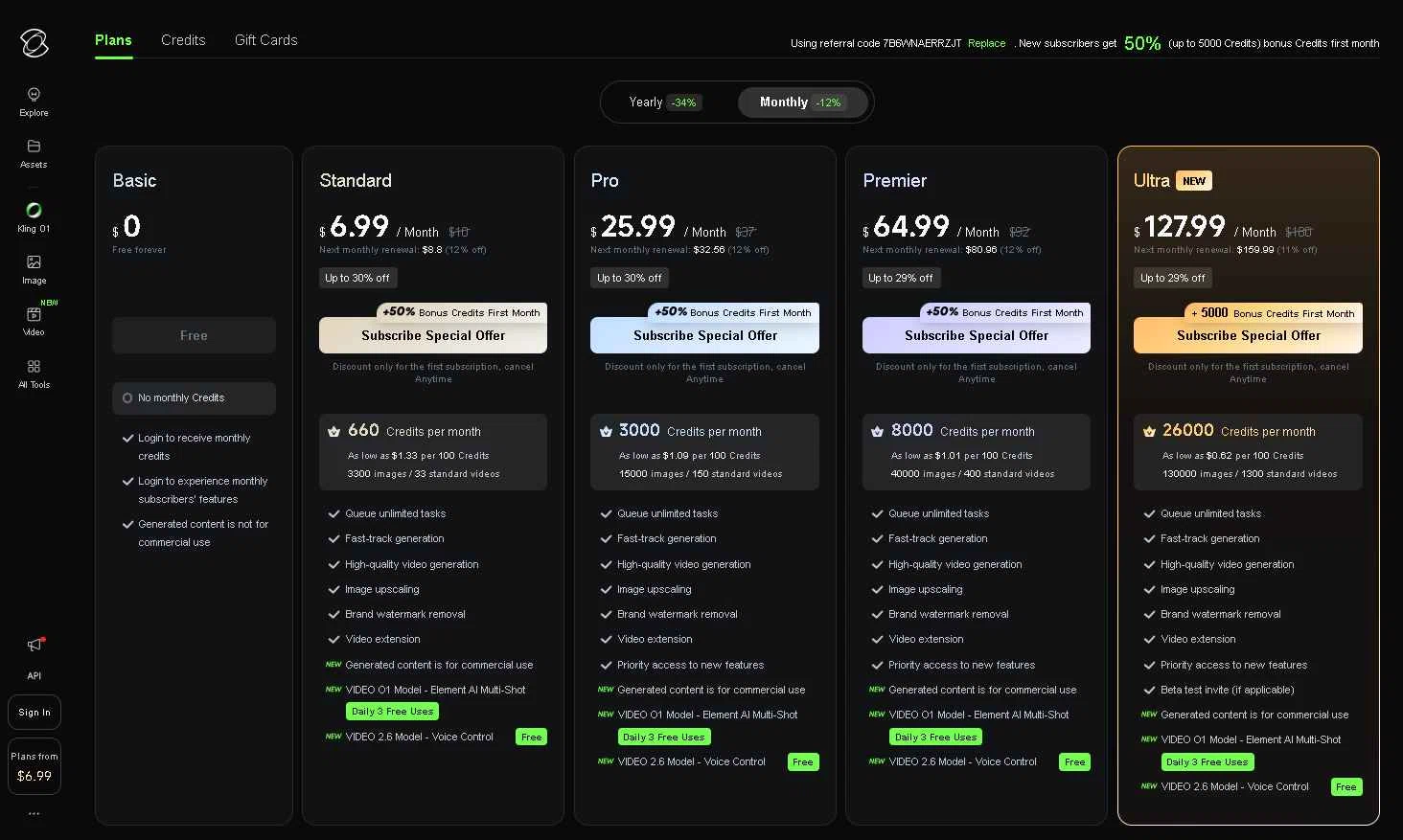Open the Gift Cards tab
This screenshot has width=1403, height=840.
click(266, 40)
